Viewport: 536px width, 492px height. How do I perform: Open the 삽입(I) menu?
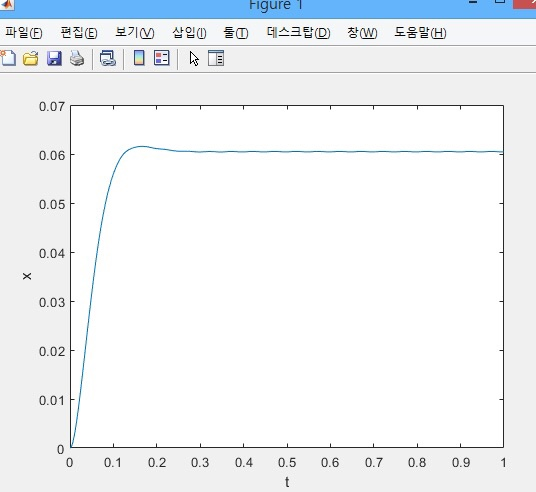point(189,33)
